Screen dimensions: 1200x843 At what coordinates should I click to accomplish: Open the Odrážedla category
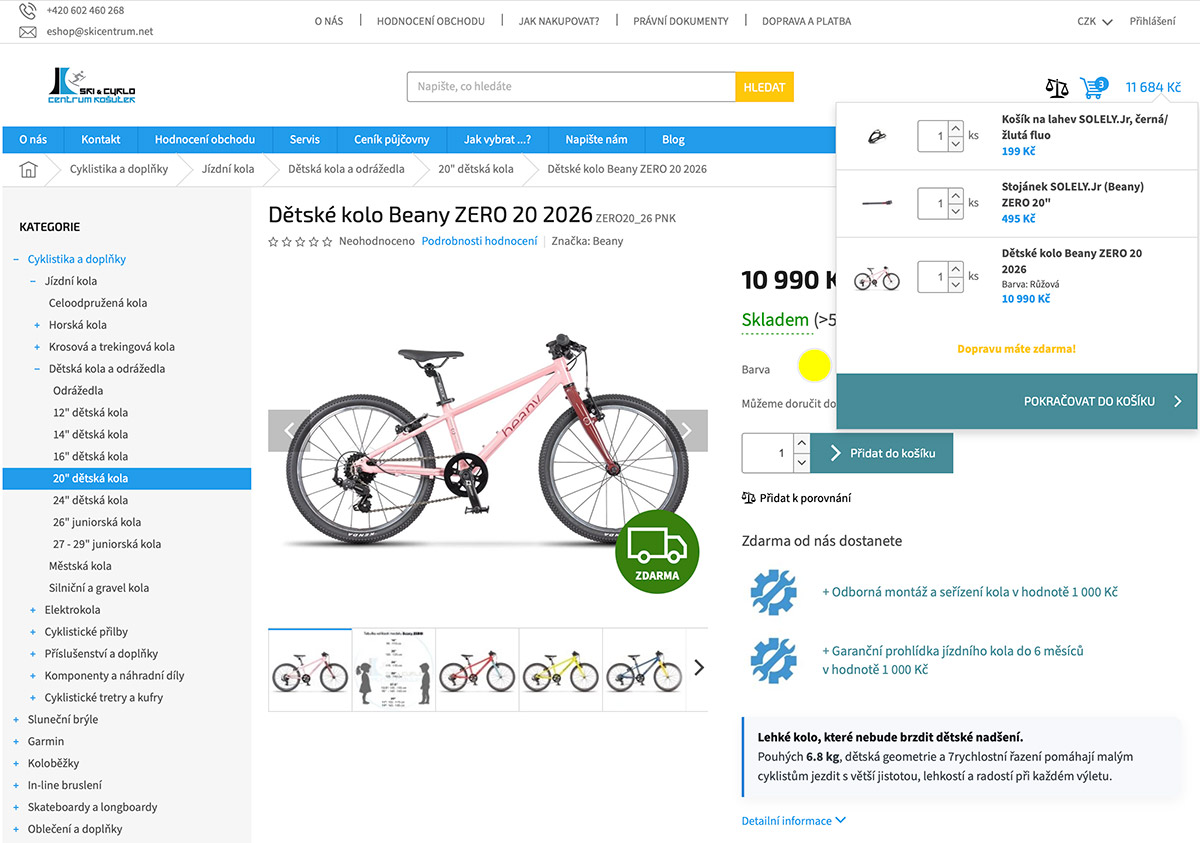[78, 391]
